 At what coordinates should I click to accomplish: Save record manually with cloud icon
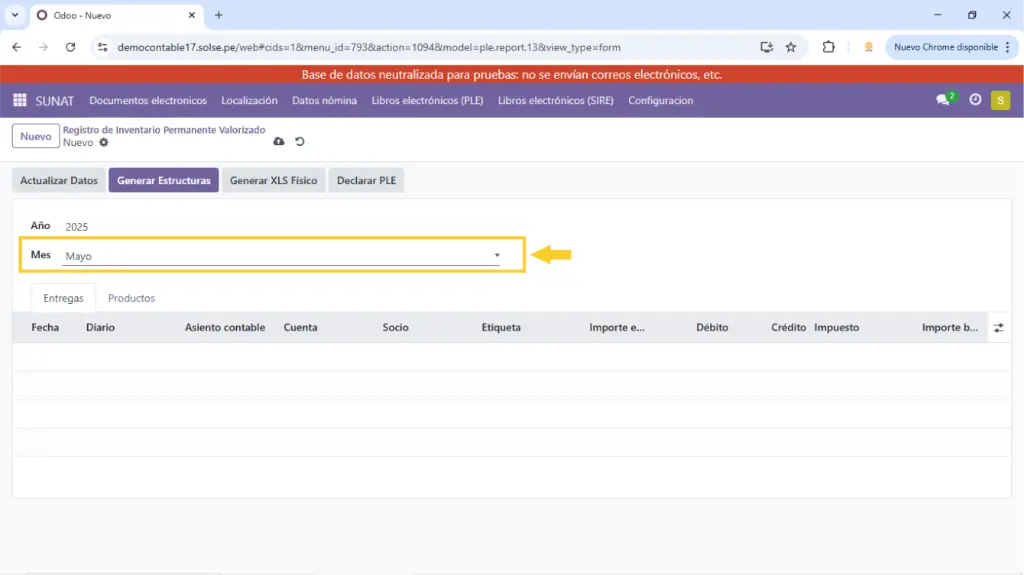[x=278, y=142]
